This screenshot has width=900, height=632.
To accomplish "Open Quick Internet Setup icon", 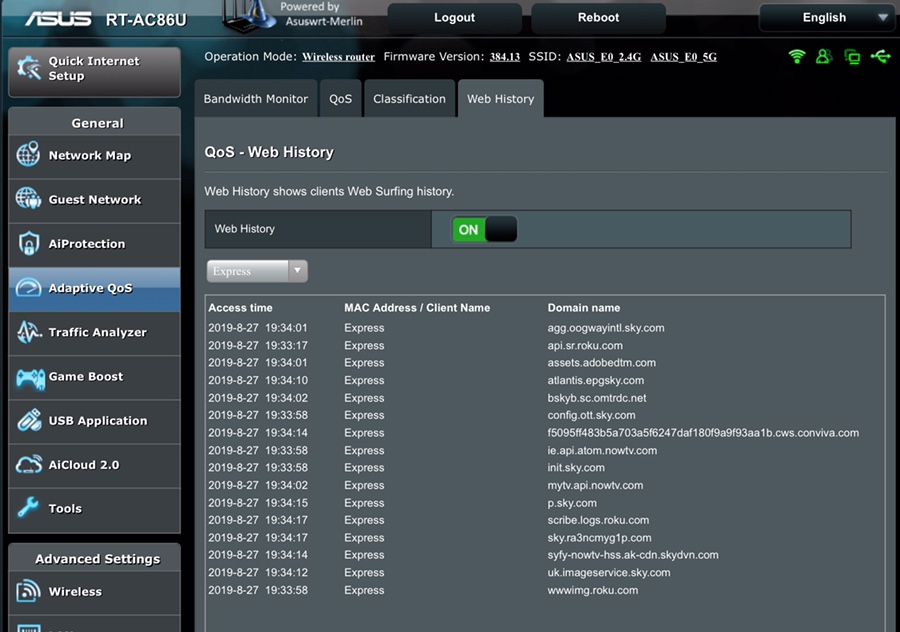I will click(x=29, y=68).
